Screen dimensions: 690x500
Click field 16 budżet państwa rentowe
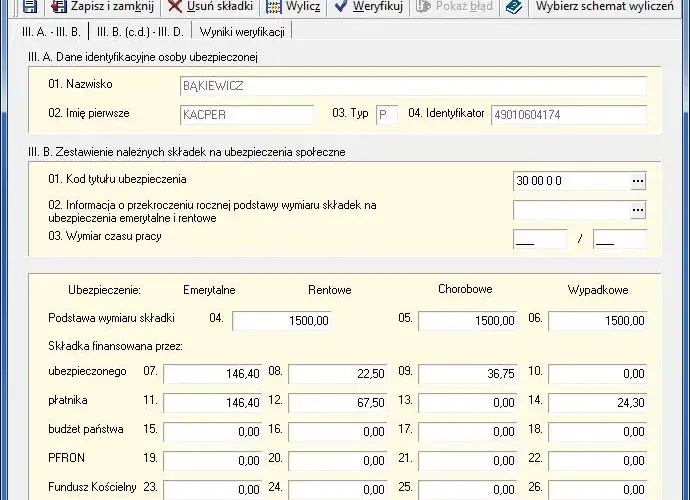coord(338,432)
